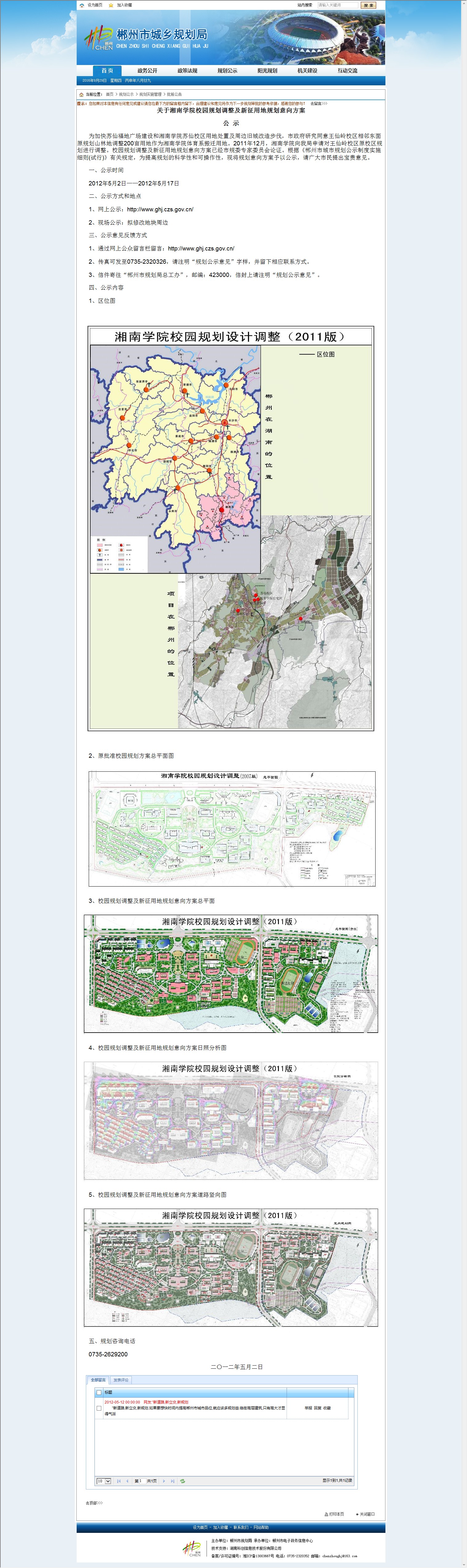Viewport: 467px width, 1568px height.
Task: Click 批前公告 in the breadcrumb
Action: [175, 94]
